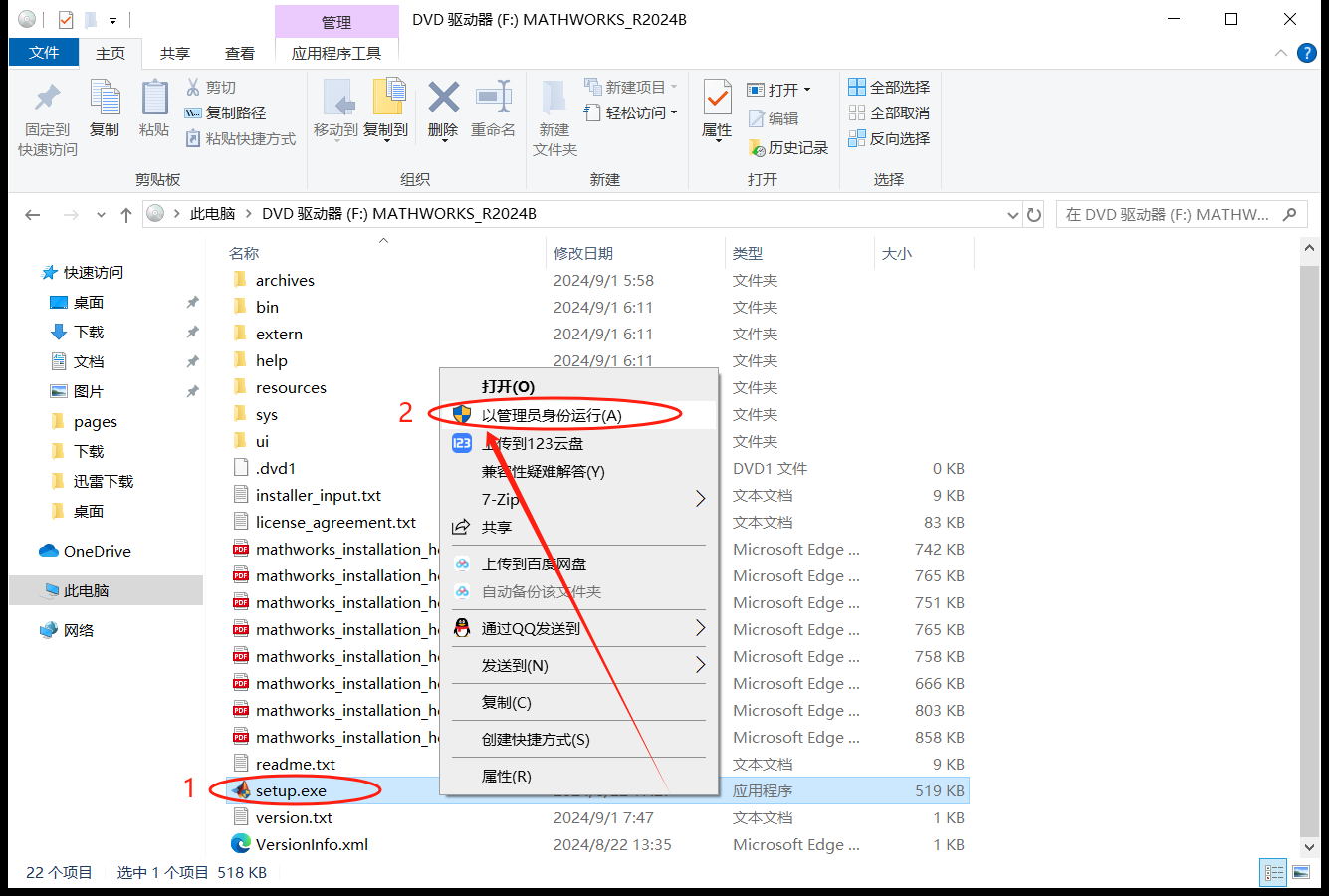Image resolution: width=1329 pixels, height=896 pixels.
Task: Select 创建快捷方式(S) in context menu
Action: tap(578, 739)
